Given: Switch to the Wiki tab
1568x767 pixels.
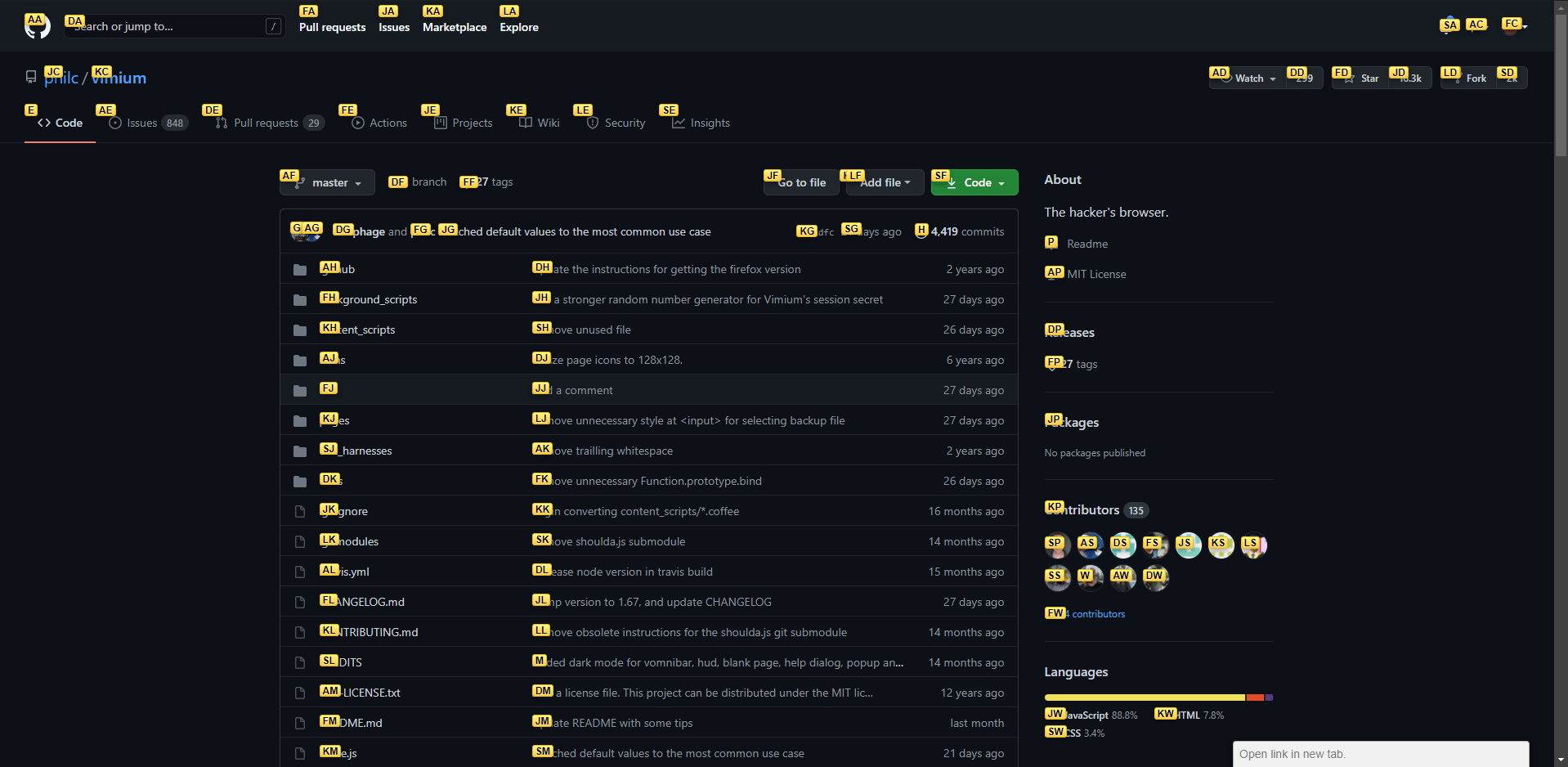Looking at the screenshot, I should coord(540,123).
